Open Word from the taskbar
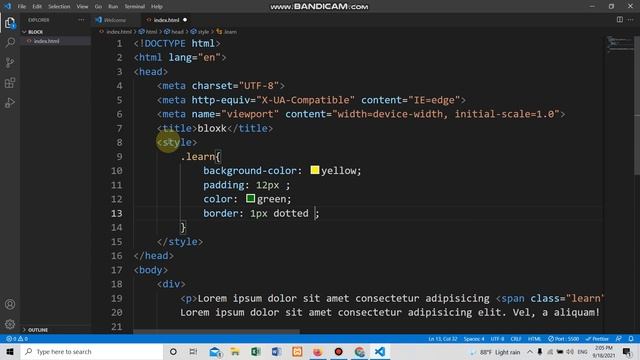Image resolution: width=640 pixels, height=360 pixels. tap(276, 352)
